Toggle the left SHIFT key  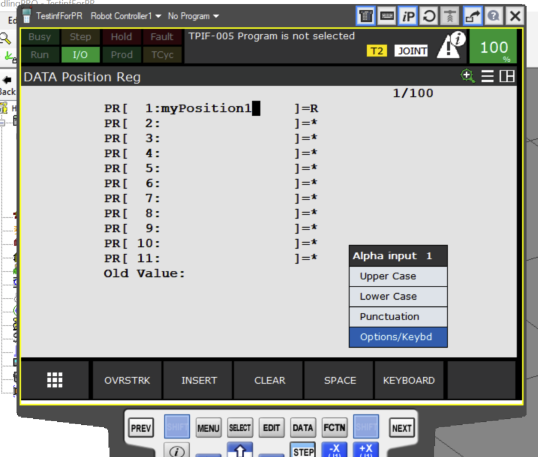click(177, 426)
